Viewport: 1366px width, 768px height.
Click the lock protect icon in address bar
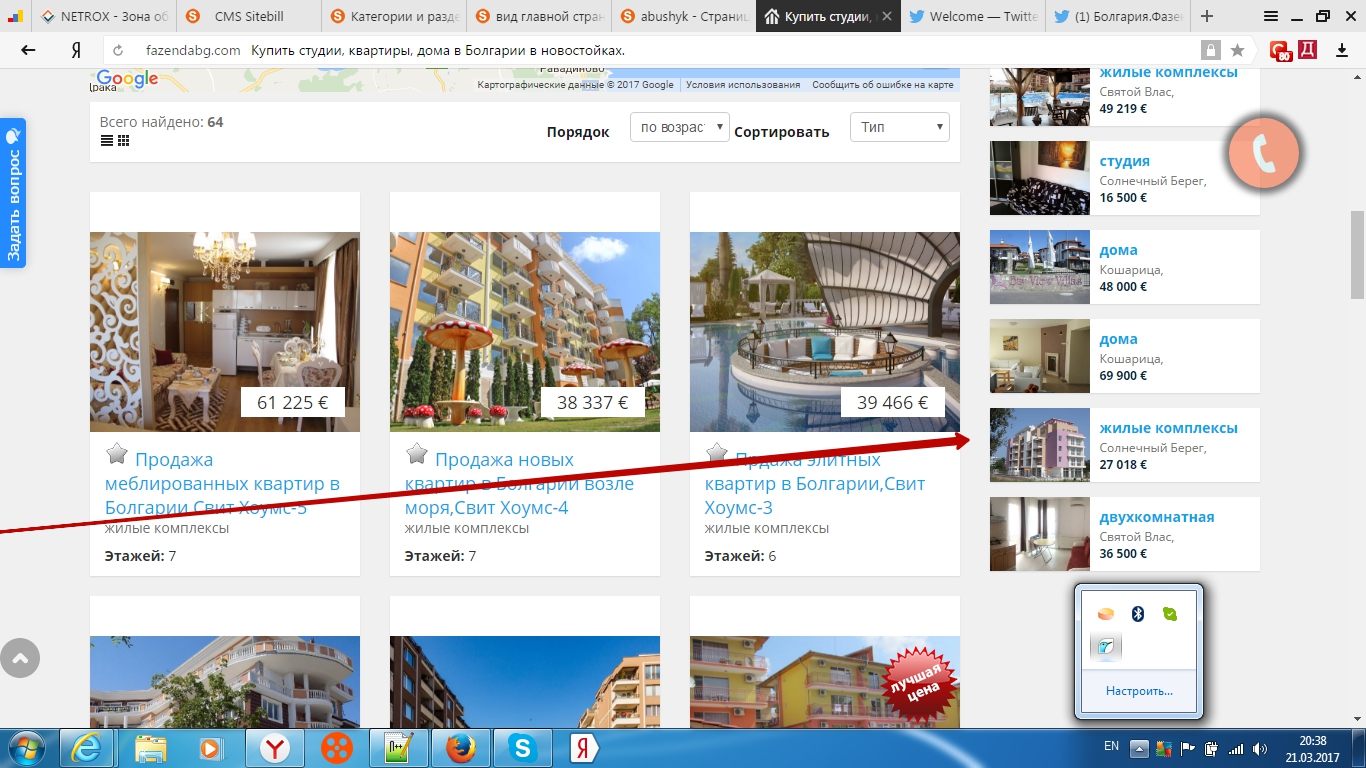coord(1211,50)
